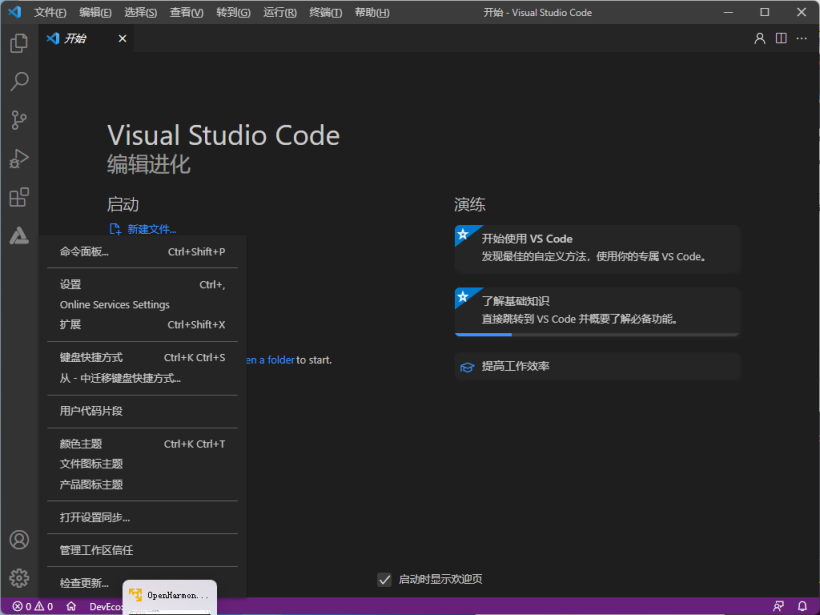Open the Source Control view
The image size is (820, 615).
[x=19, y=120]
